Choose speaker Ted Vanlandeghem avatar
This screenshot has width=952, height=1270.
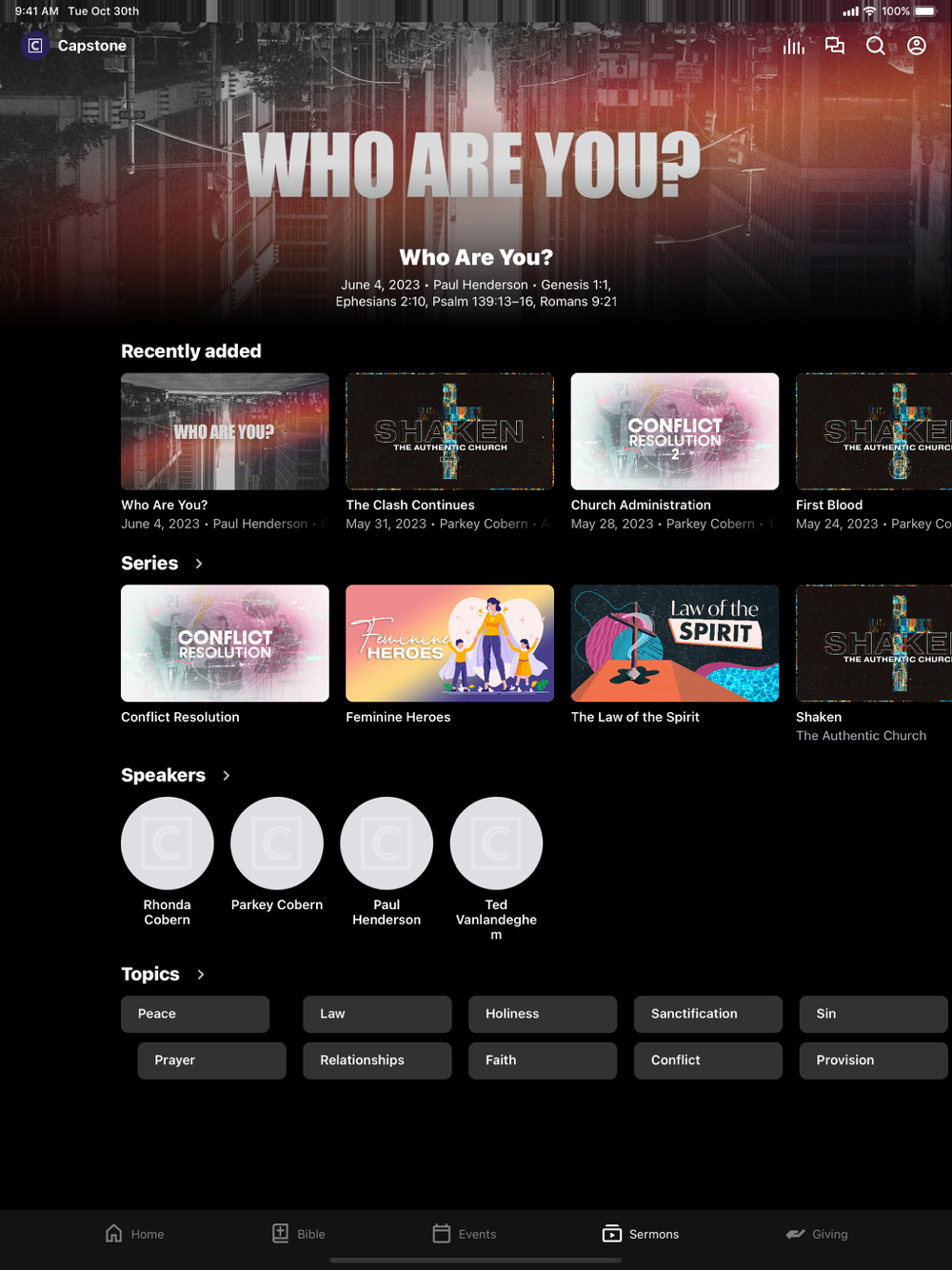496,843
